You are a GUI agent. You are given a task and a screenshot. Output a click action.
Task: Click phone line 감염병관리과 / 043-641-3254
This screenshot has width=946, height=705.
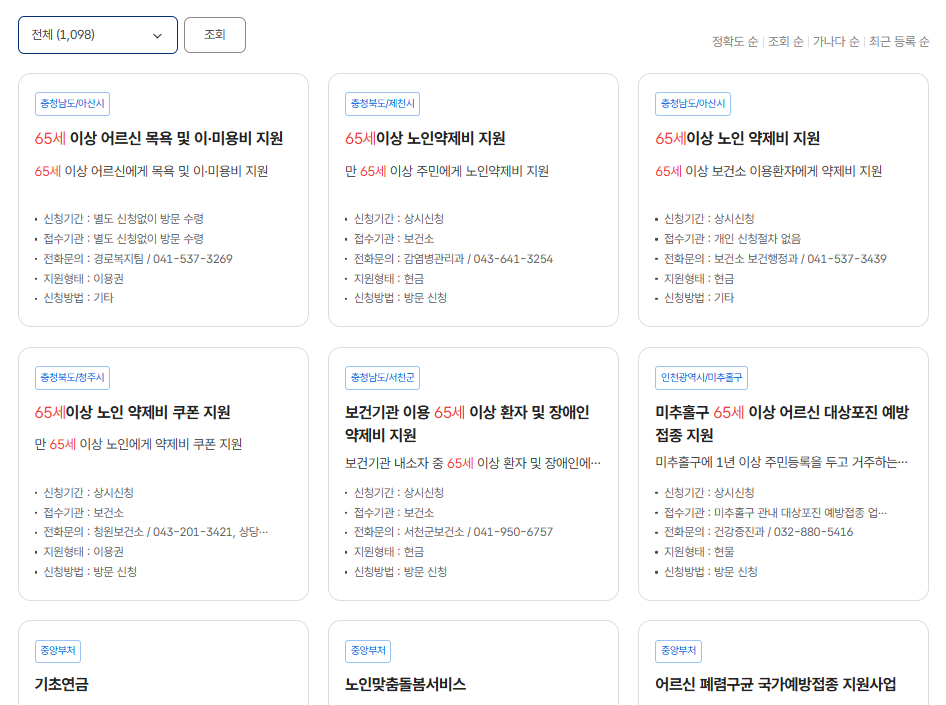pos(453,259)
